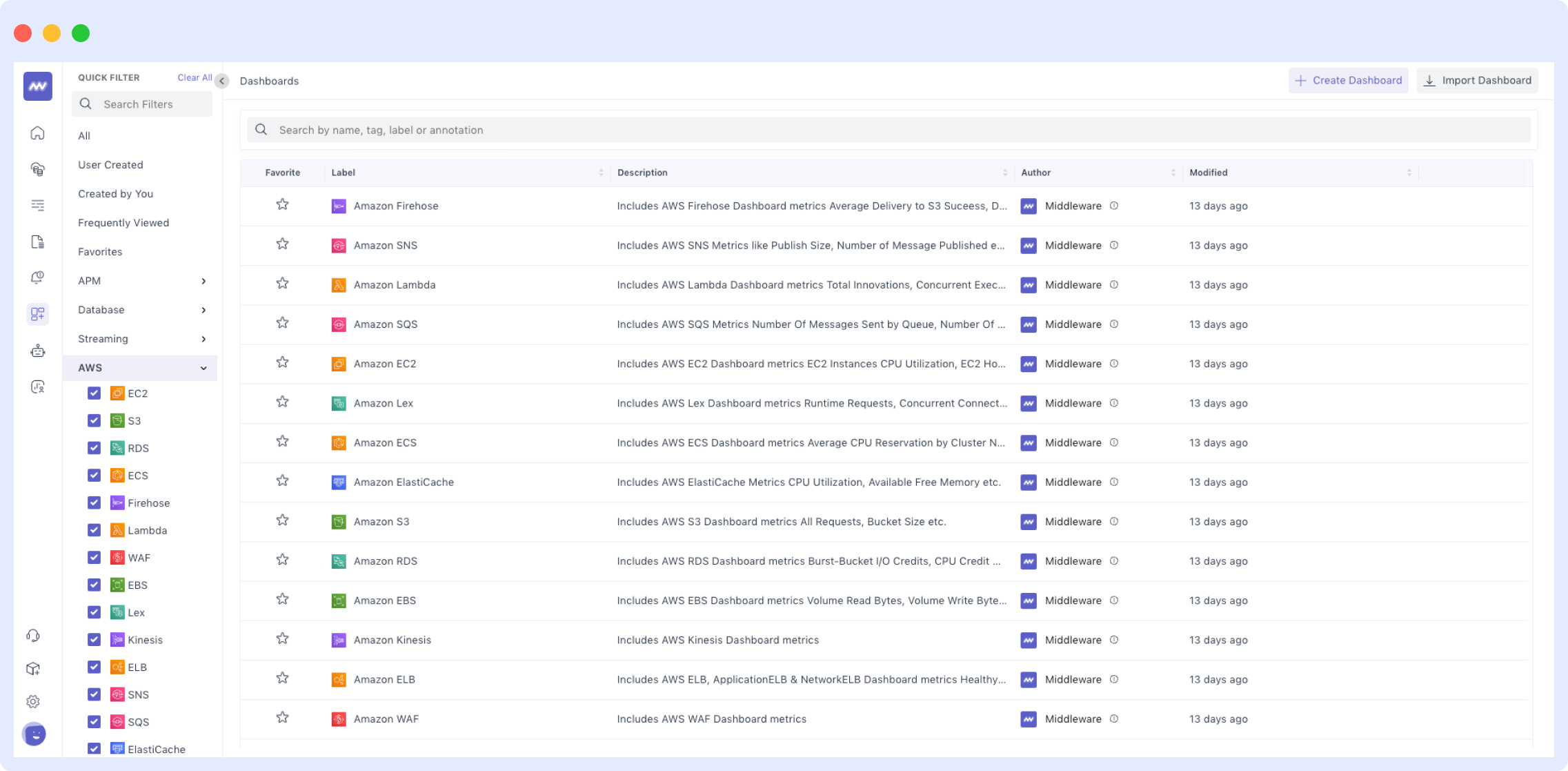
Task: Star the Amazon Lambda dashboard as favorite
Action: point(282,283)
